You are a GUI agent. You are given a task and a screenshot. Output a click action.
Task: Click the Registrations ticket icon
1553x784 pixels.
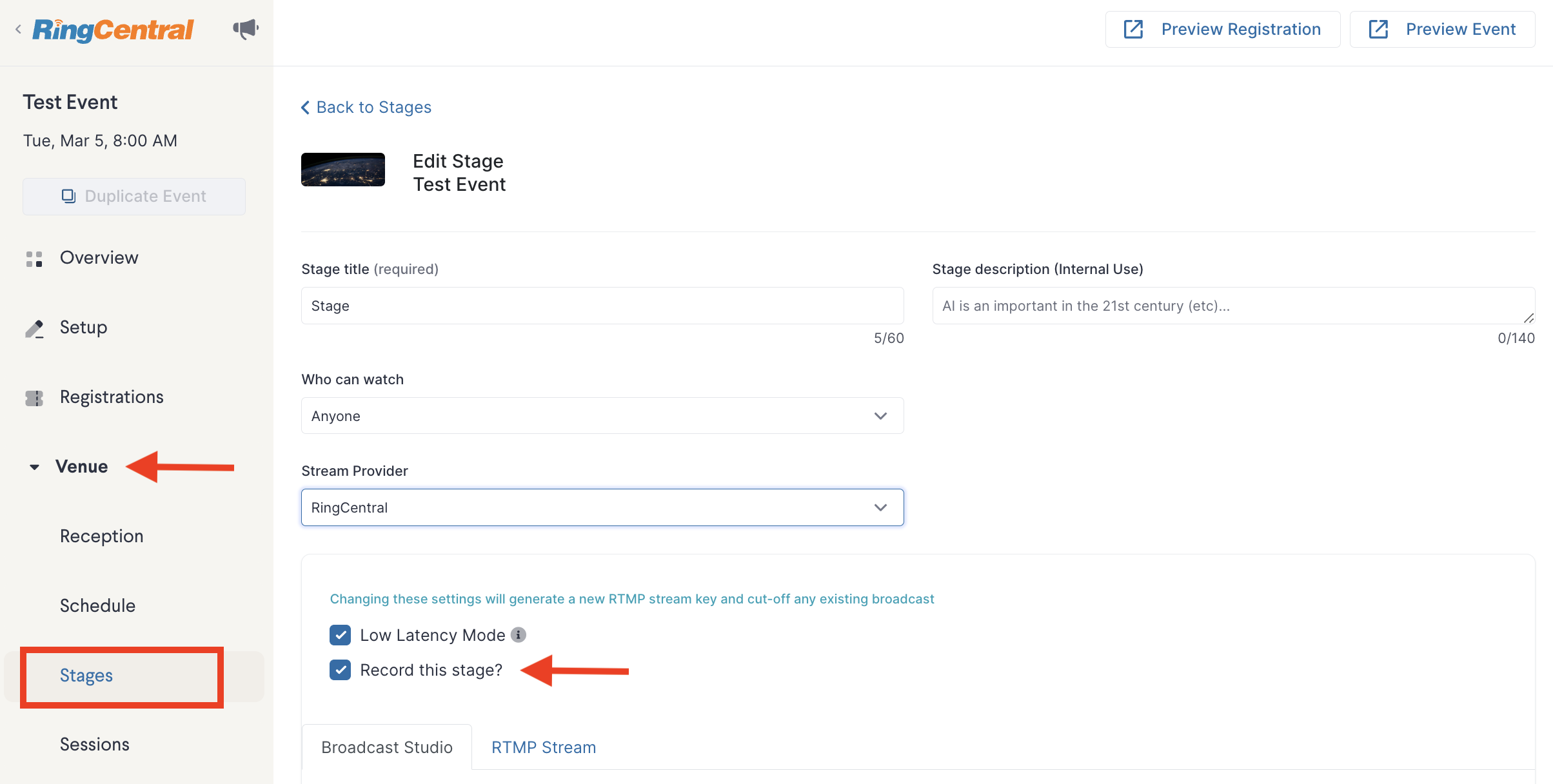pos(34,398)
